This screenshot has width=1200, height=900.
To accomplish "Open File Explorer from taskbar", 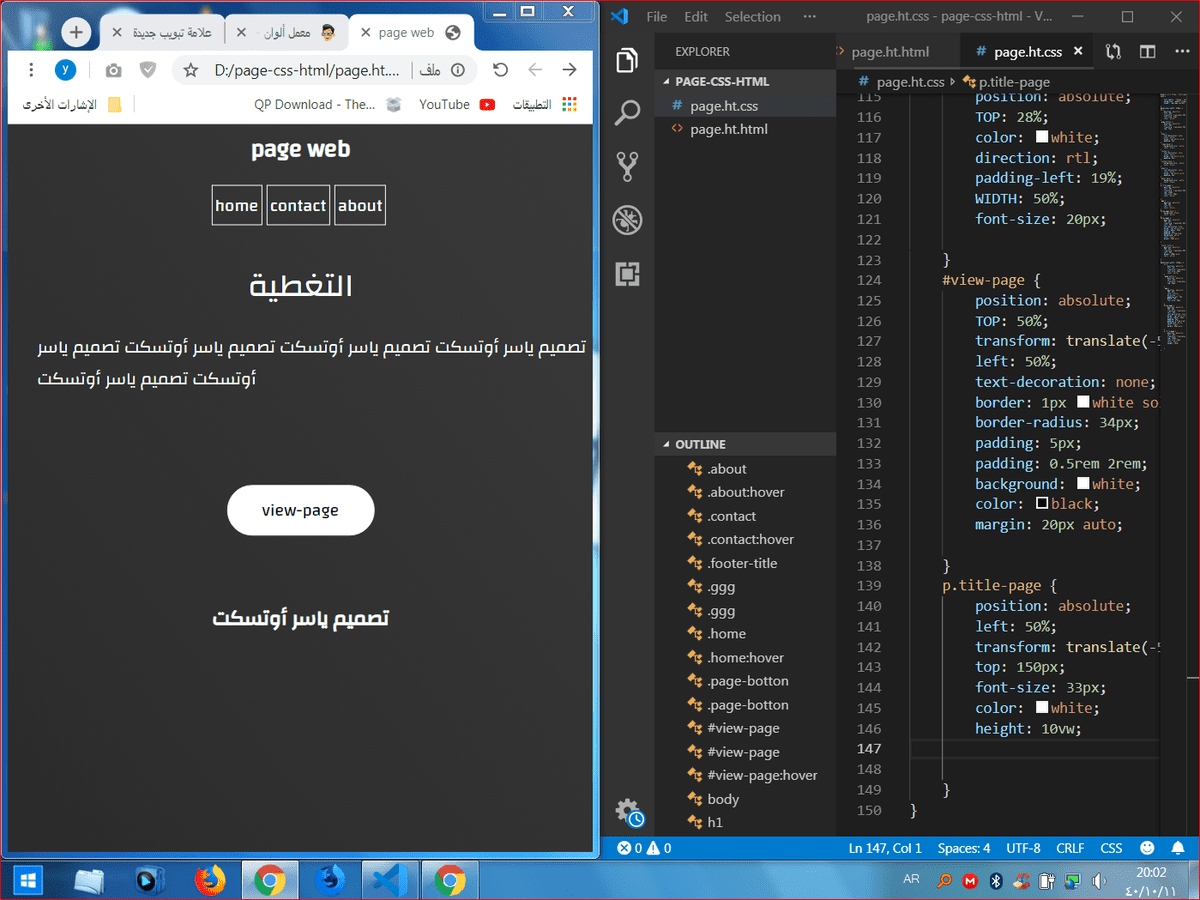I will (x=89, y=880).
